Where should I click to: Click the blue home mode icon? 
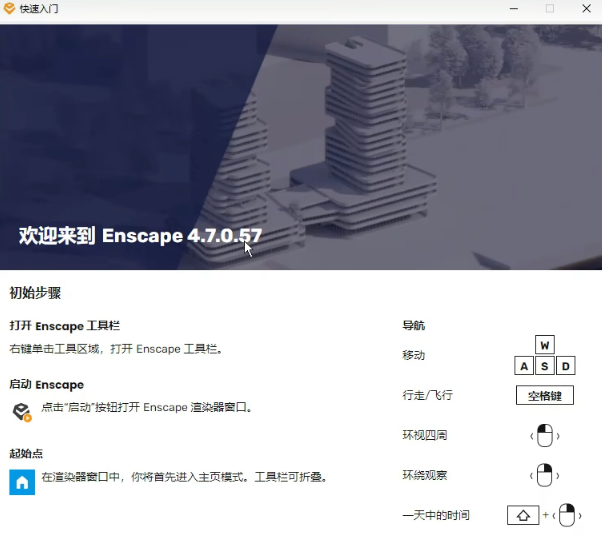(x=21, y=482)
